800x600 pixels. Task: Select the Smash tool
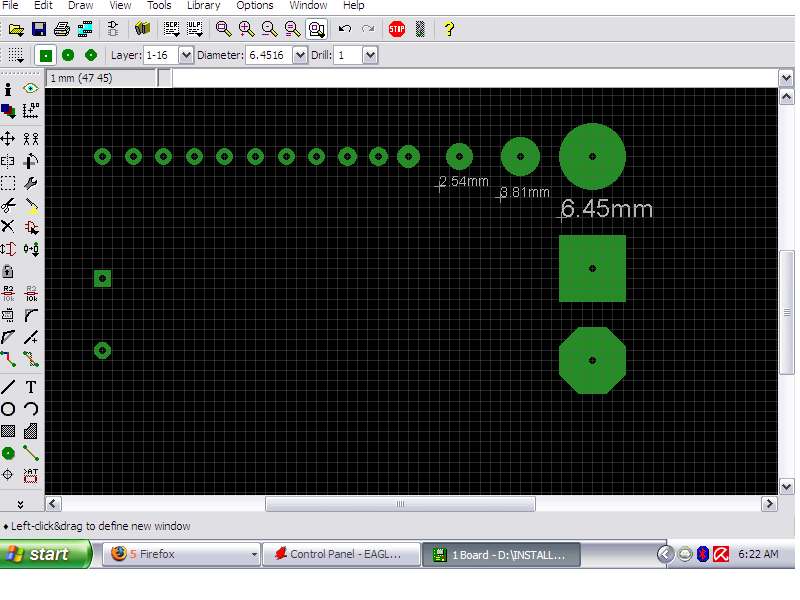[8, 315]
